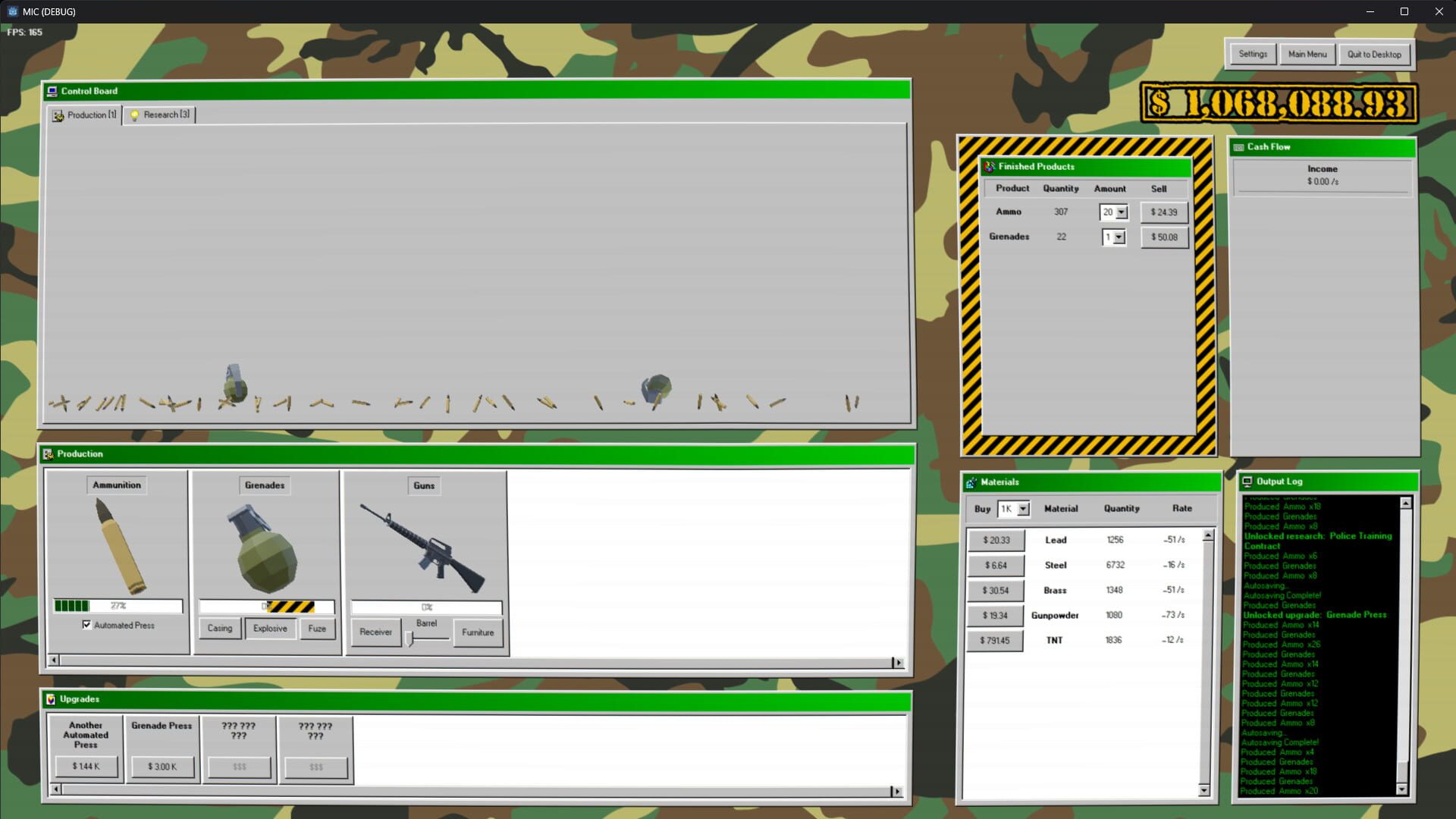Switch to the Research [3] tab
This screenshot has width=1456, height=819.
click(x=159, y=115)
